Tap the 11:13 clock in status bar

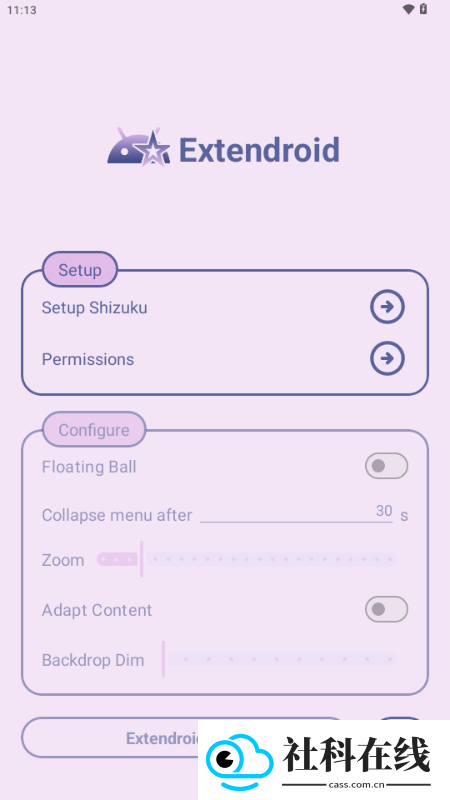(x=21, y=10)
